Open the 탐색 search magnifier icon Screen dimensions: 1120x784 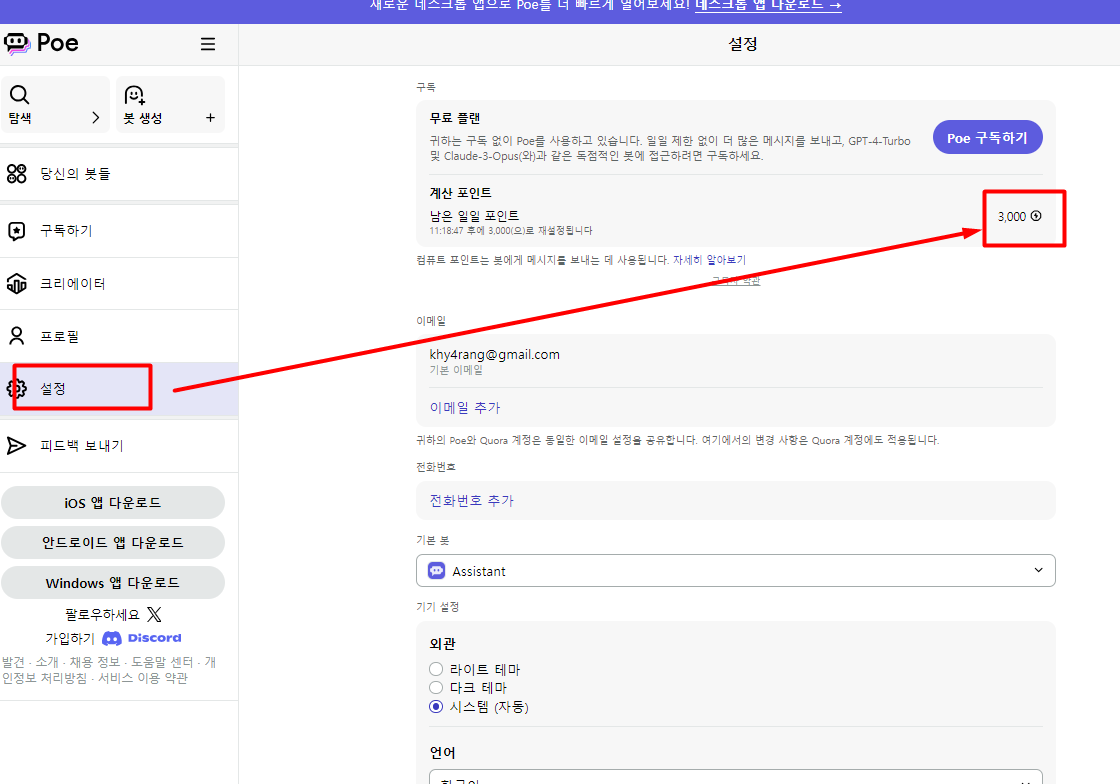coord(19,94)
